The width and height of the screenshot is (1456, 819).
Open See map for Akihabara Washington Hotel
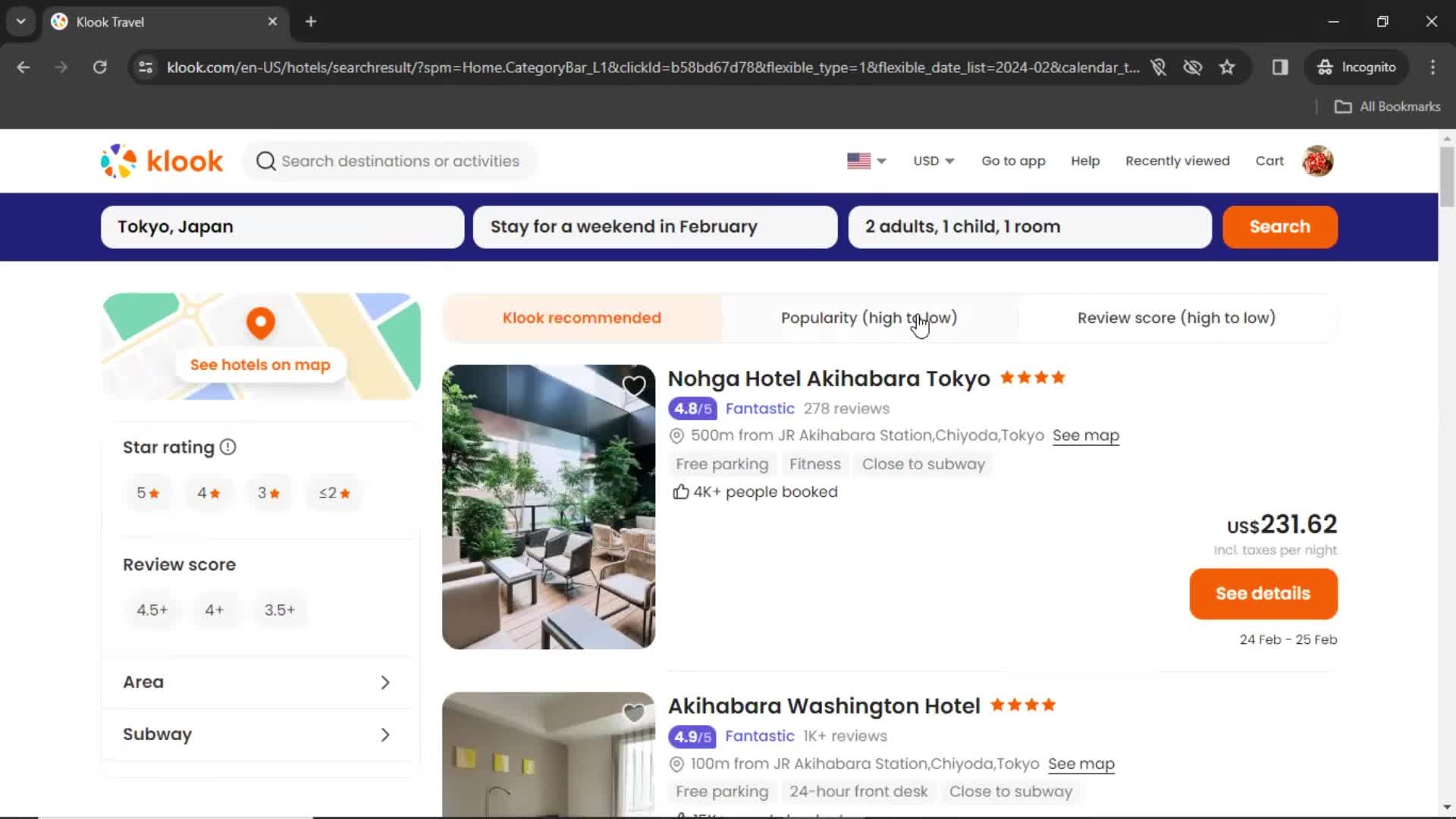point(1081,764)
